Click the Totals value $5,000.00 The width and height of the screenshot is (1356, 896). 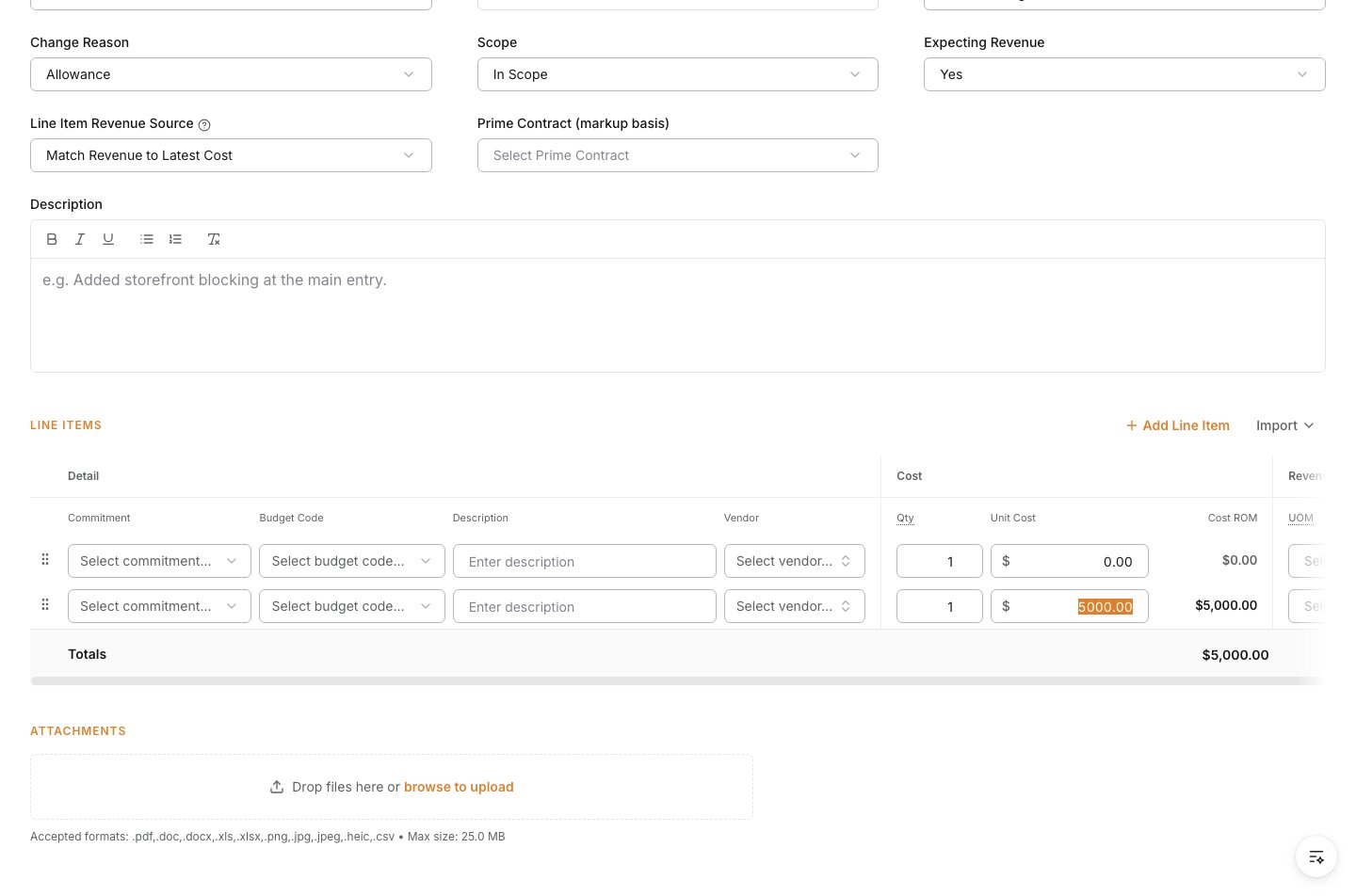point(1235,654)
